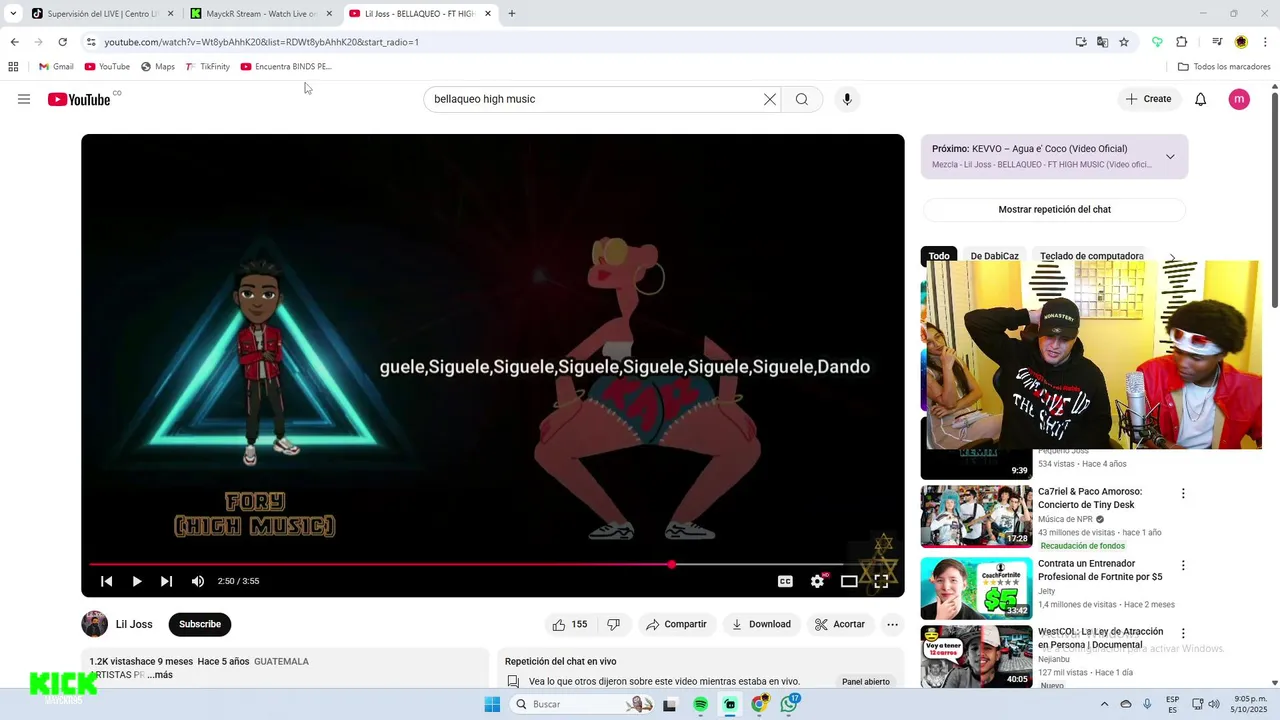Open the Create menu
The image size is (1280, 720).
(1148, 99)
